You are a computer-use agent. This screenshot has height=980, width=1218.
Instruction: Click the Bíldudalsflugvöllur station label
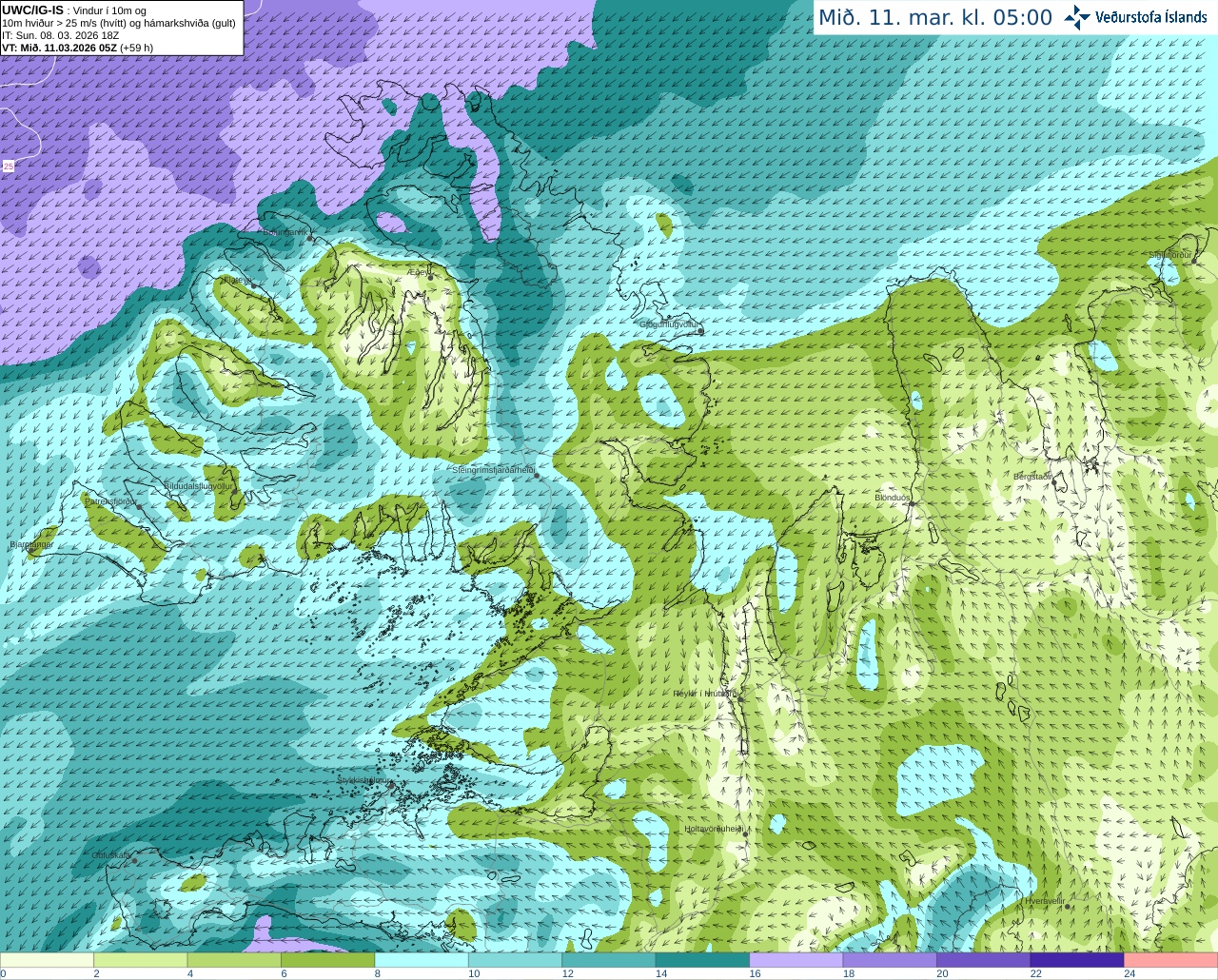coord(198,485)
